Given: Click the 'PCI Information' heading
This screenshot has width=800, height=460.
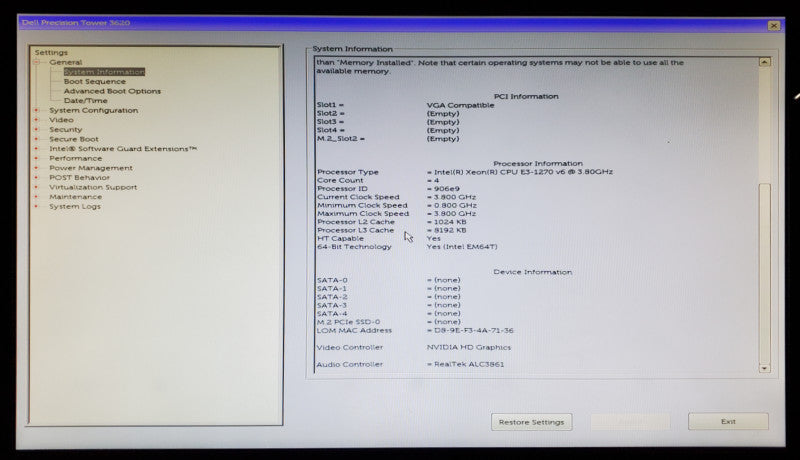Looking at the screenshot, I should (526, 96).
